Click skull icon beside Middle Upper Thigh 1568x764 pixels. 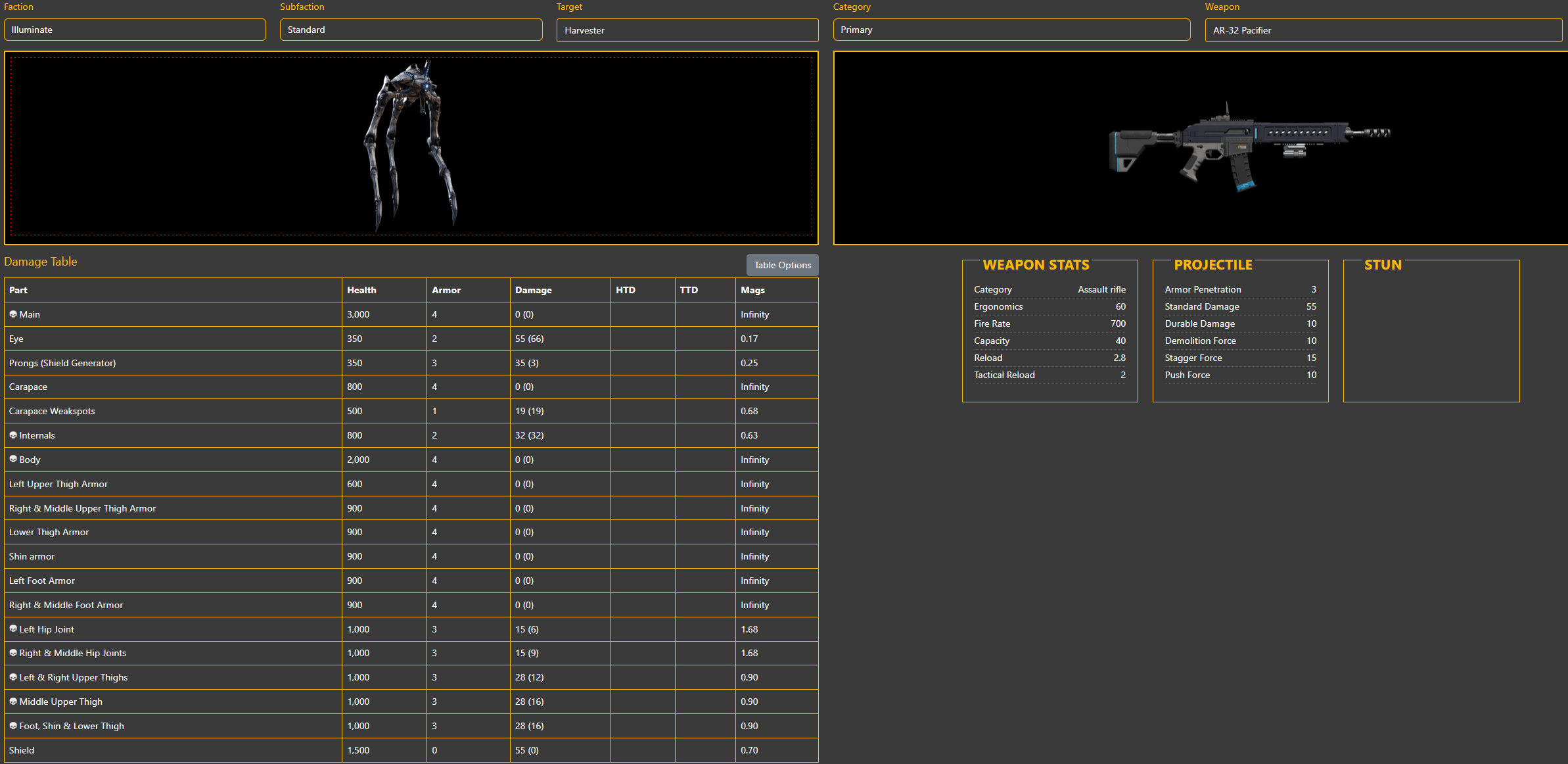tap(13, 702)
